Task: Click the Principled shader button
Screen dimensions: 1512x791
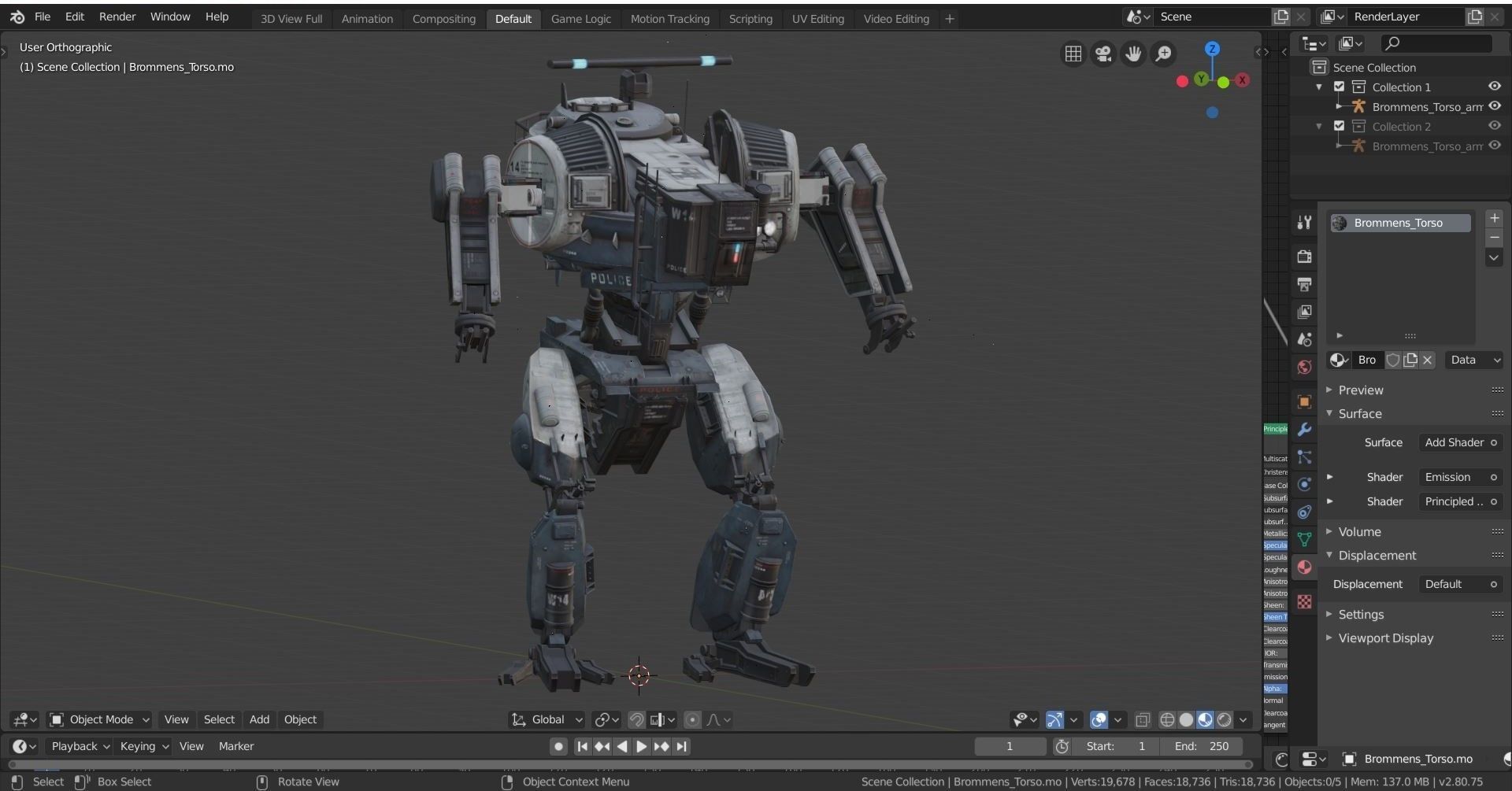Action: point(1460,501)
